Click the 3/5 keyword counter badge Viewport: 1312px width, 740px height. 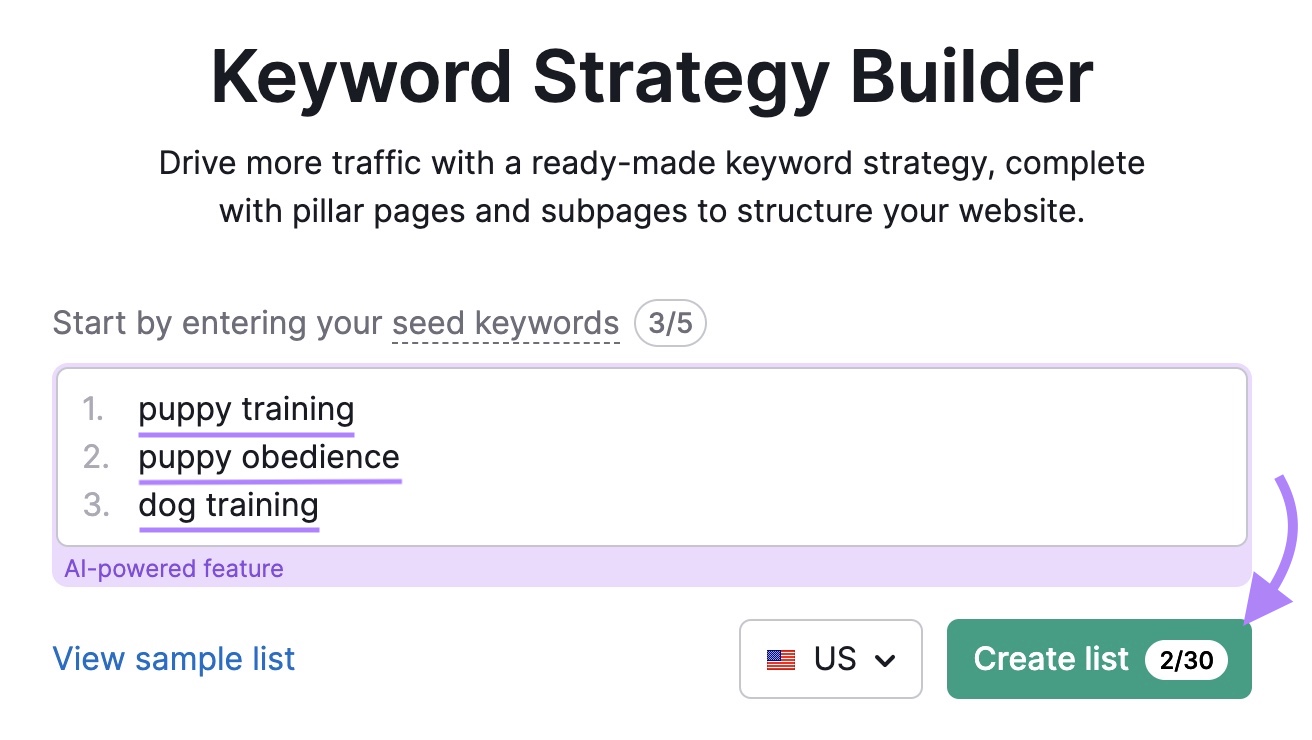[x=670, y=324]
